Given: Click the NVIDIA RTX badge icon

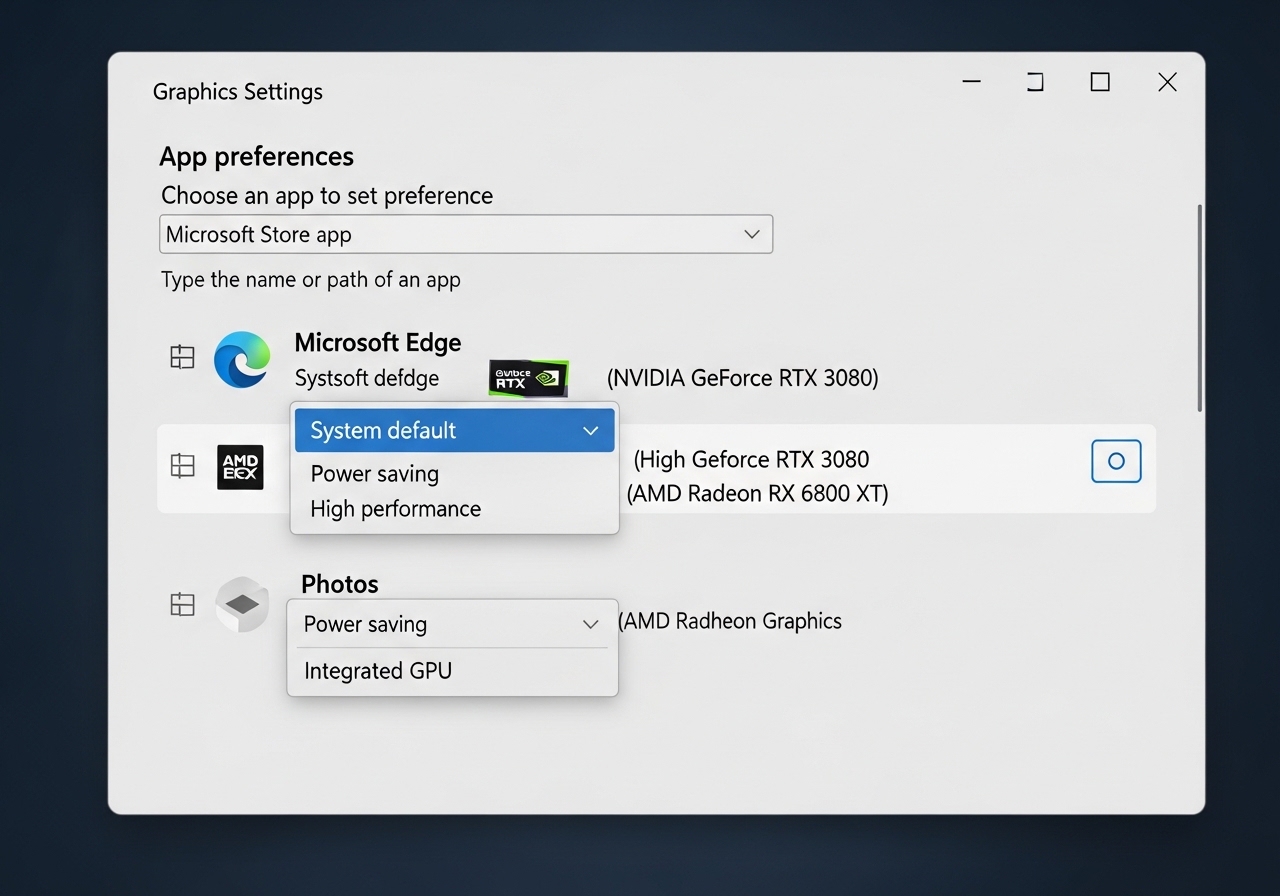Looking at the screenshot, I should (529, 378).
